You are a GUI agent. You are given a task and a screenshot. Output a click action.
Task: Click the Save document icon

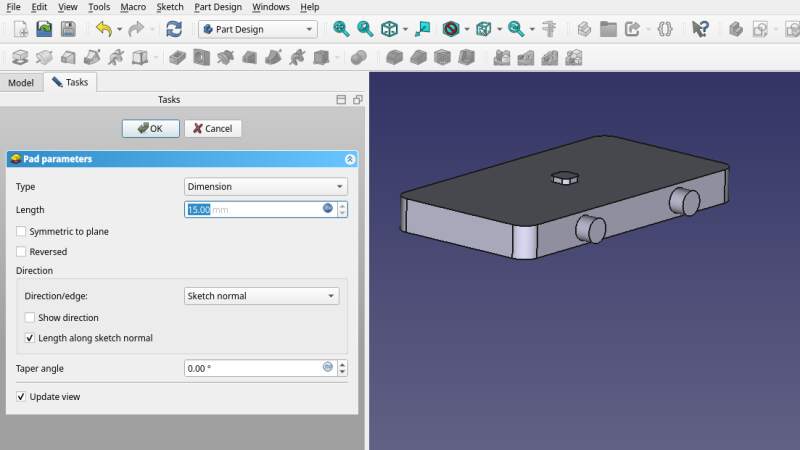click(x=68, y=29)
